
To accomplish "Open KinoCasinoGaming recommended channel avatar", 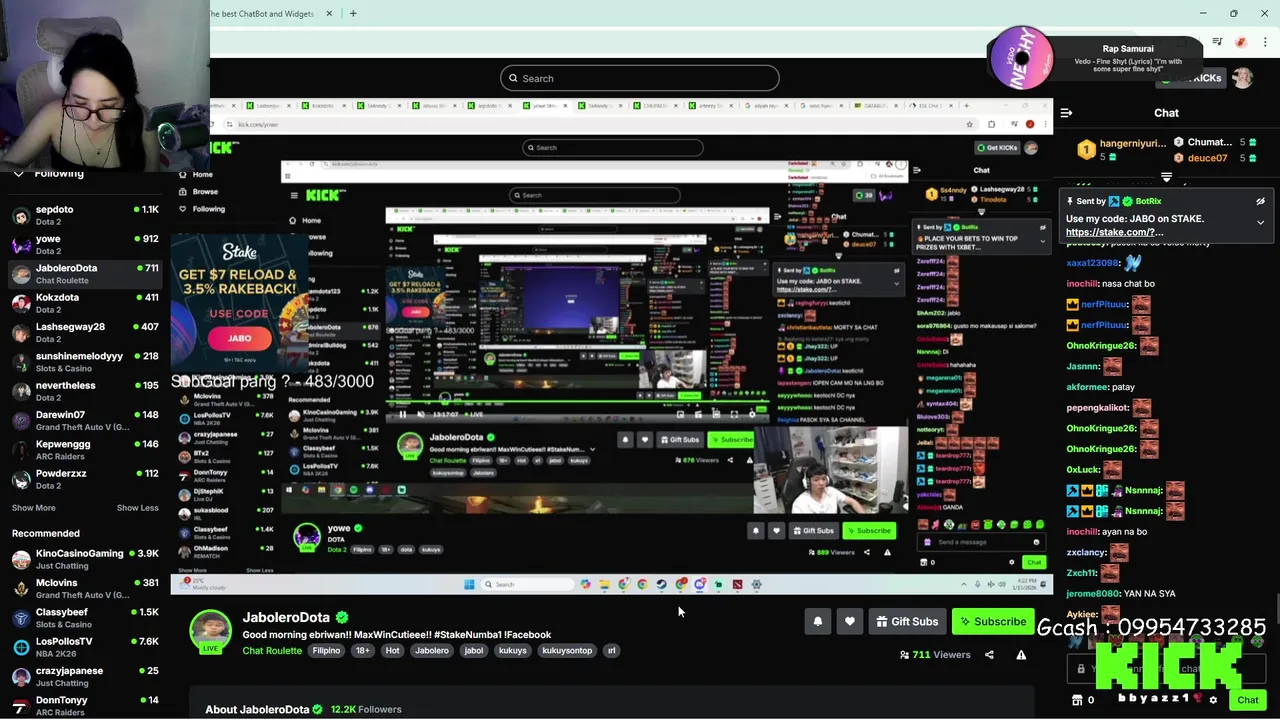I will (x=20, y=559).
